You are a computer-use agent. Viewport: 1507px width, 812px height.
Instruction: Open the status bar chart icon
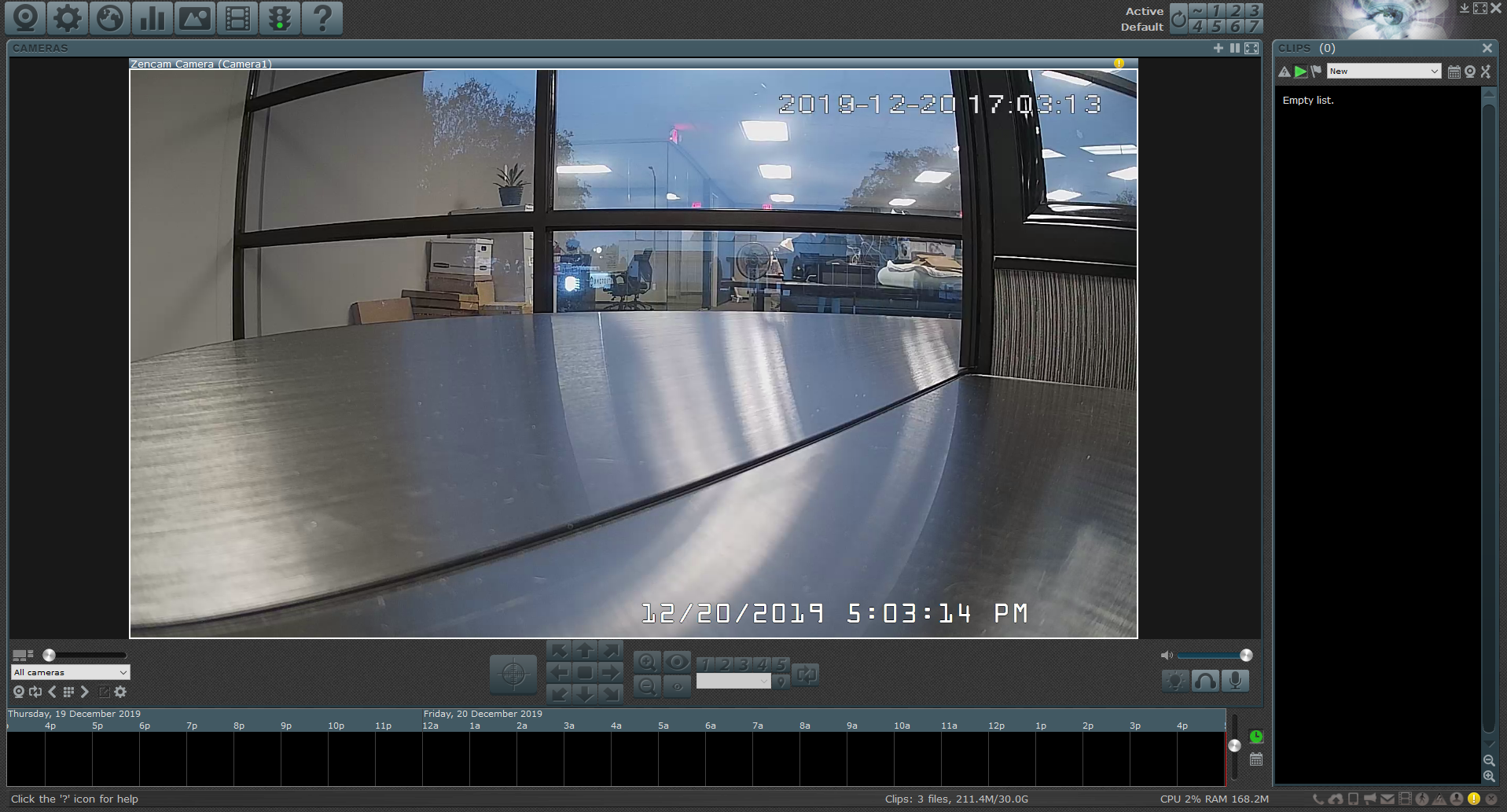click(153, 18)
